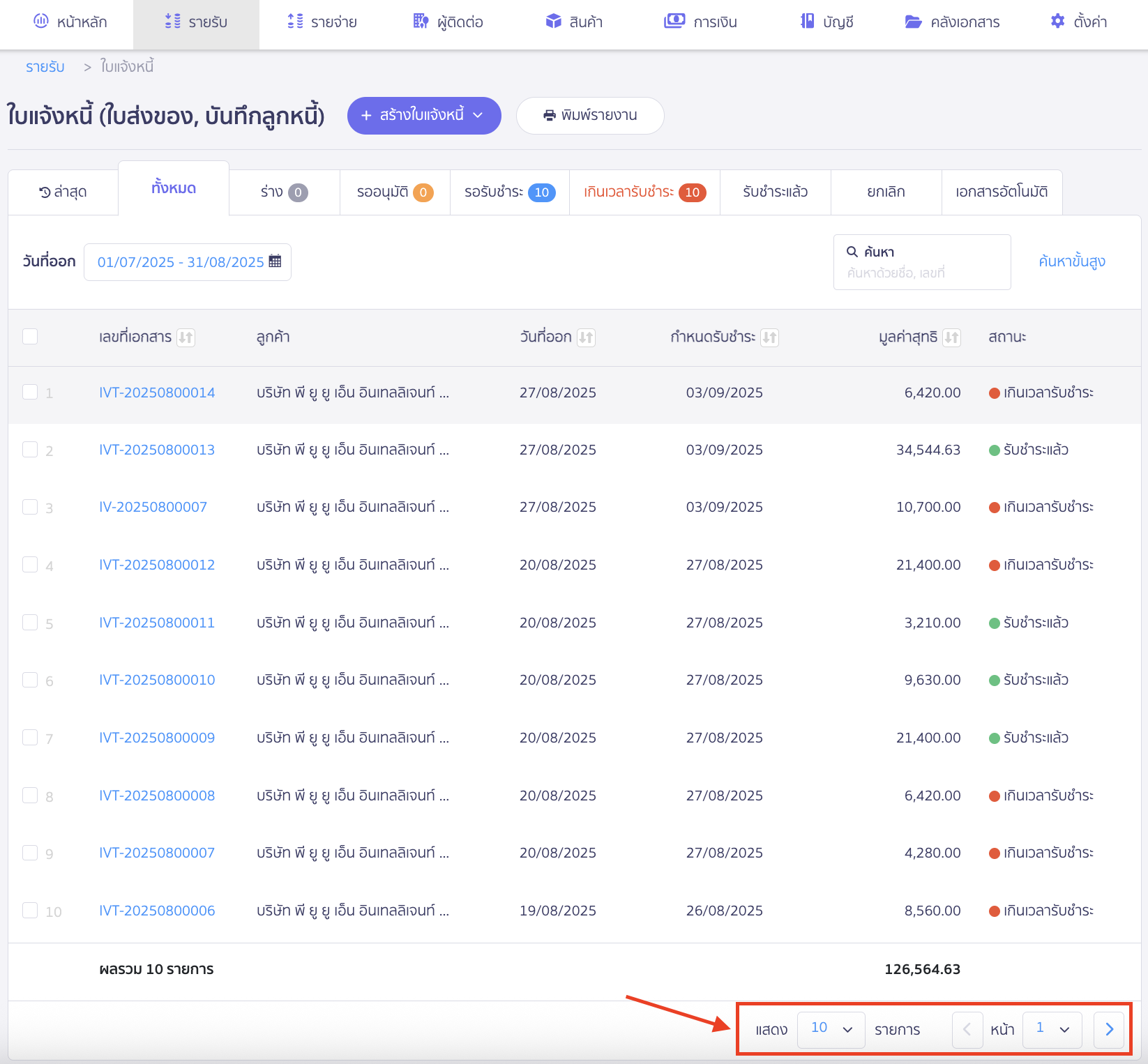Sort by document number column icon

pyautogui.click(x=186, y=337)
